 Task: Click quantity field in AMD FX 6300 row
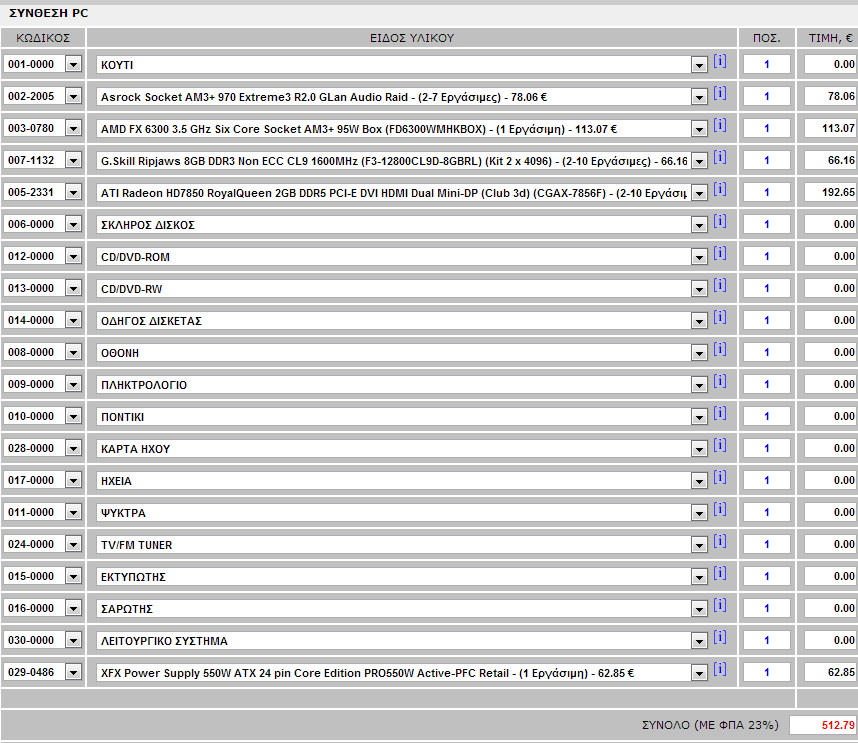(767, 129)
